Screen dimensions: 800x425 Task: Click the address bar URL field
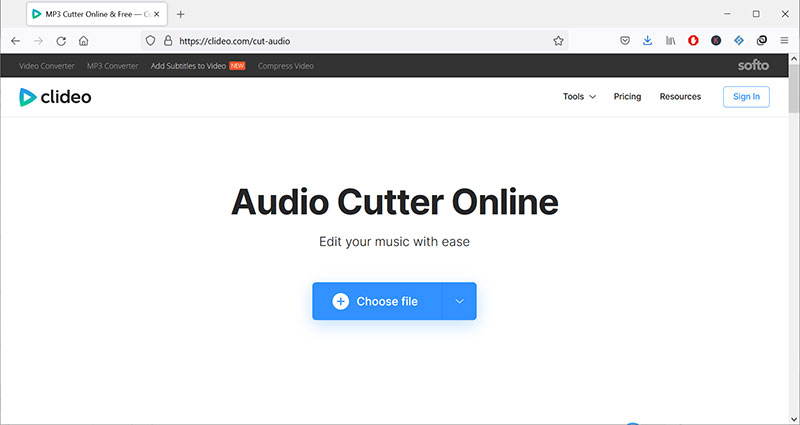pos(354,41)
